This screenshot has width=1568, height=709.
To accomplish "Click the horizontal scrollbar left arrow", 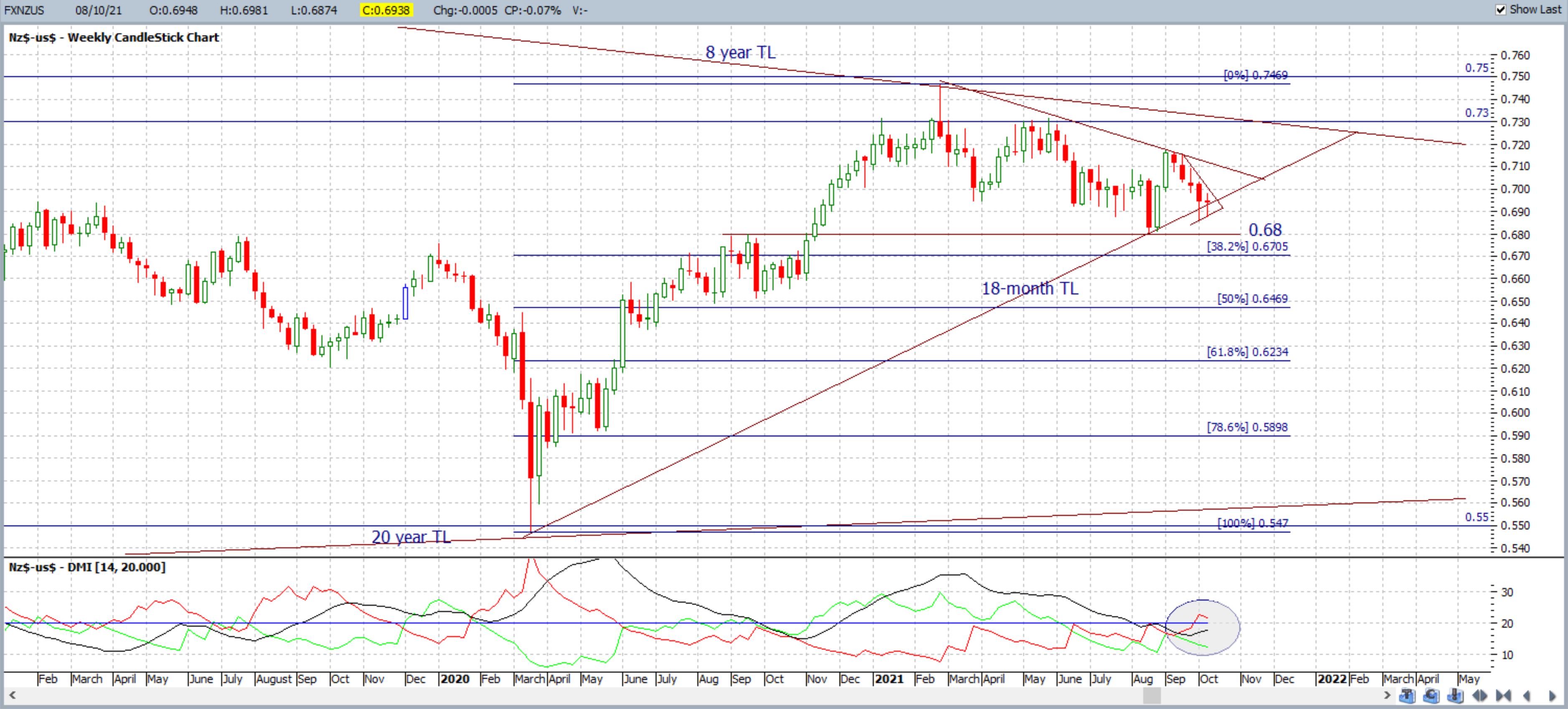I will 12,695.
